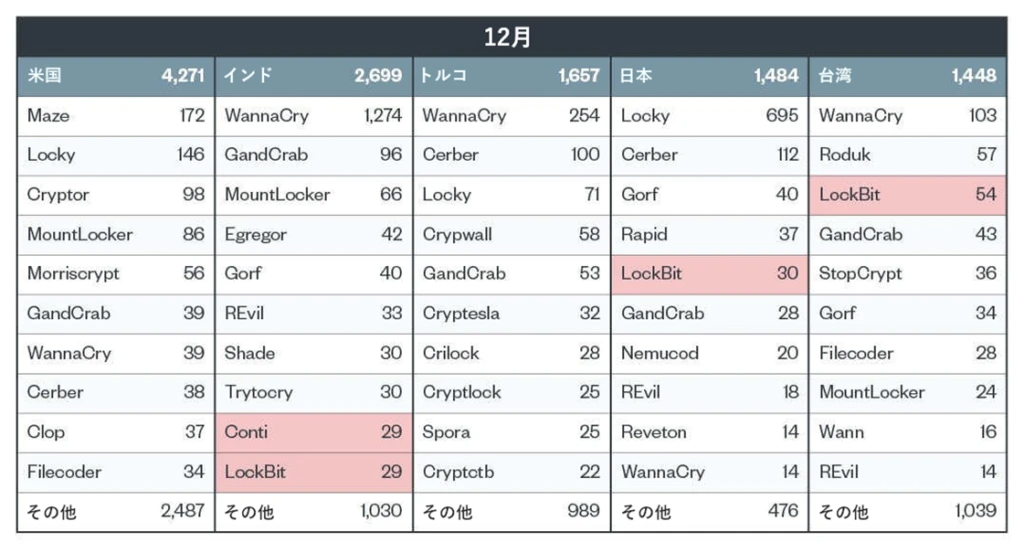The height and width of the screenshot is (553, 1024).
Task: Click the 4,271 total for 米国
Action: [182, 76]
